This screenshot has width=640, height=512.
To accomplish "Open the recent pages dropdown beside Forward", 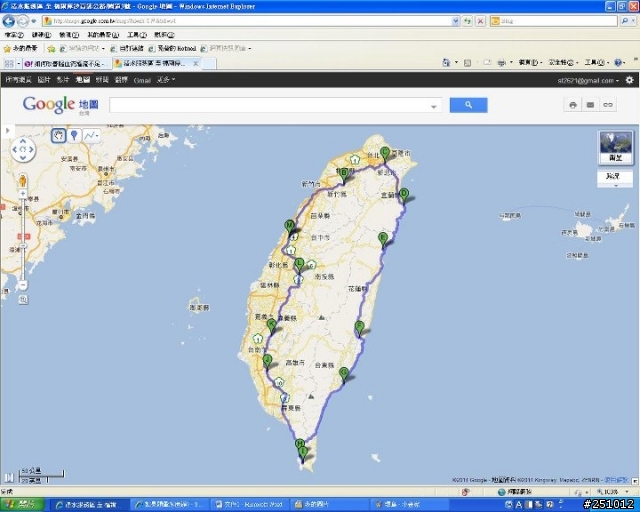I will 34,21.
